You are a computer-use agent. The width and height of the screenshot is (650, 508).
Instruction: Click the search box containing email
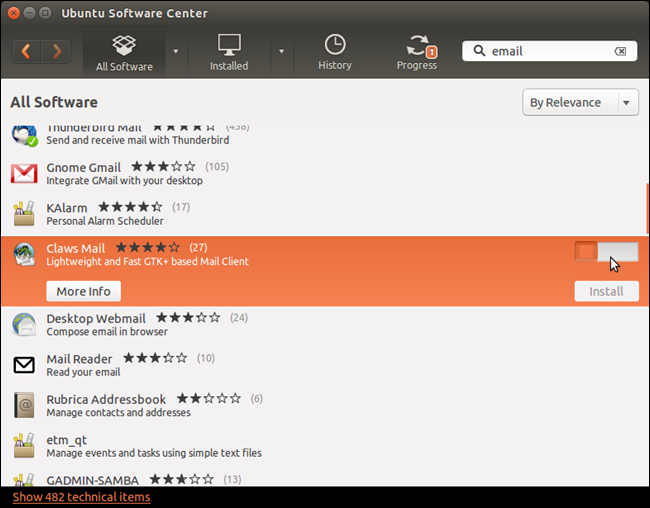550,51
